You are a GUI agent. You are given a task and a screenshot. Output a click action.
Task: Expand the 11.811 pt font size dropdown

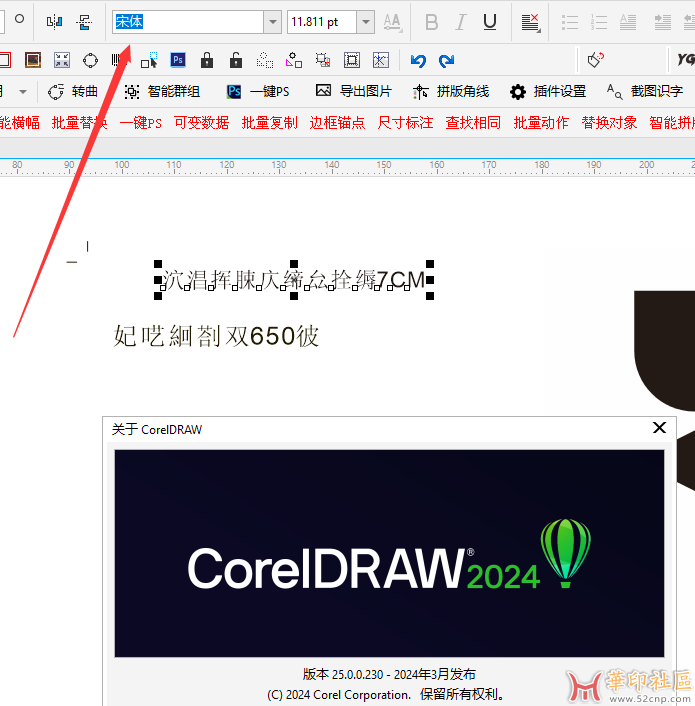click(x=366, y=22)
